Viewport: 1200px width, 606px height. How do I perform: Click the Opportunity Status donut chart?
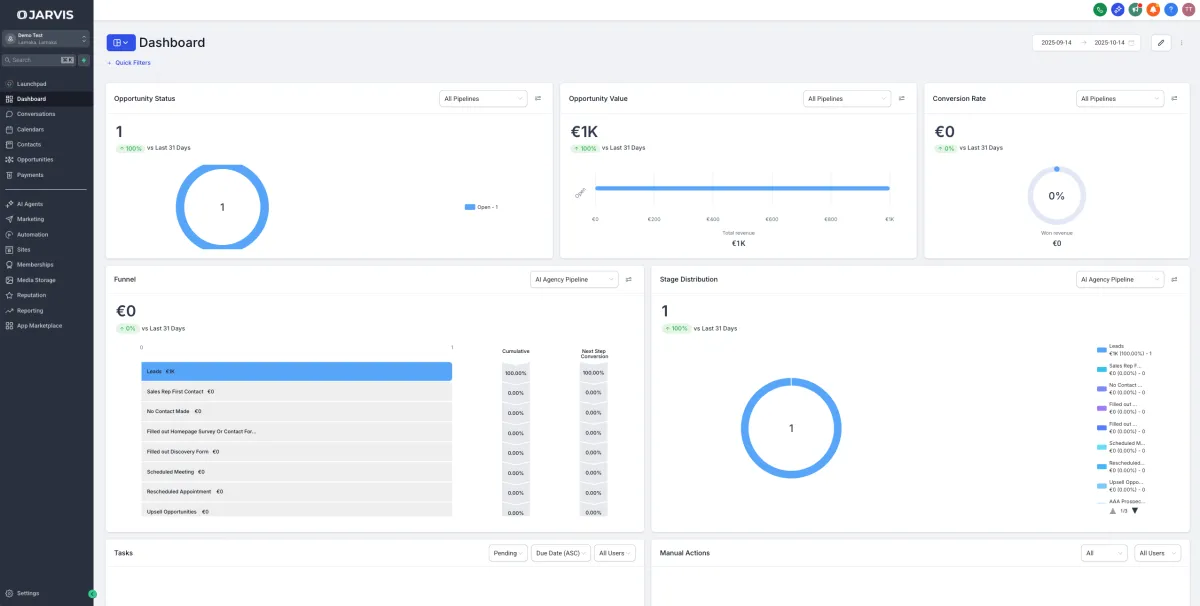tap(222, 206)
